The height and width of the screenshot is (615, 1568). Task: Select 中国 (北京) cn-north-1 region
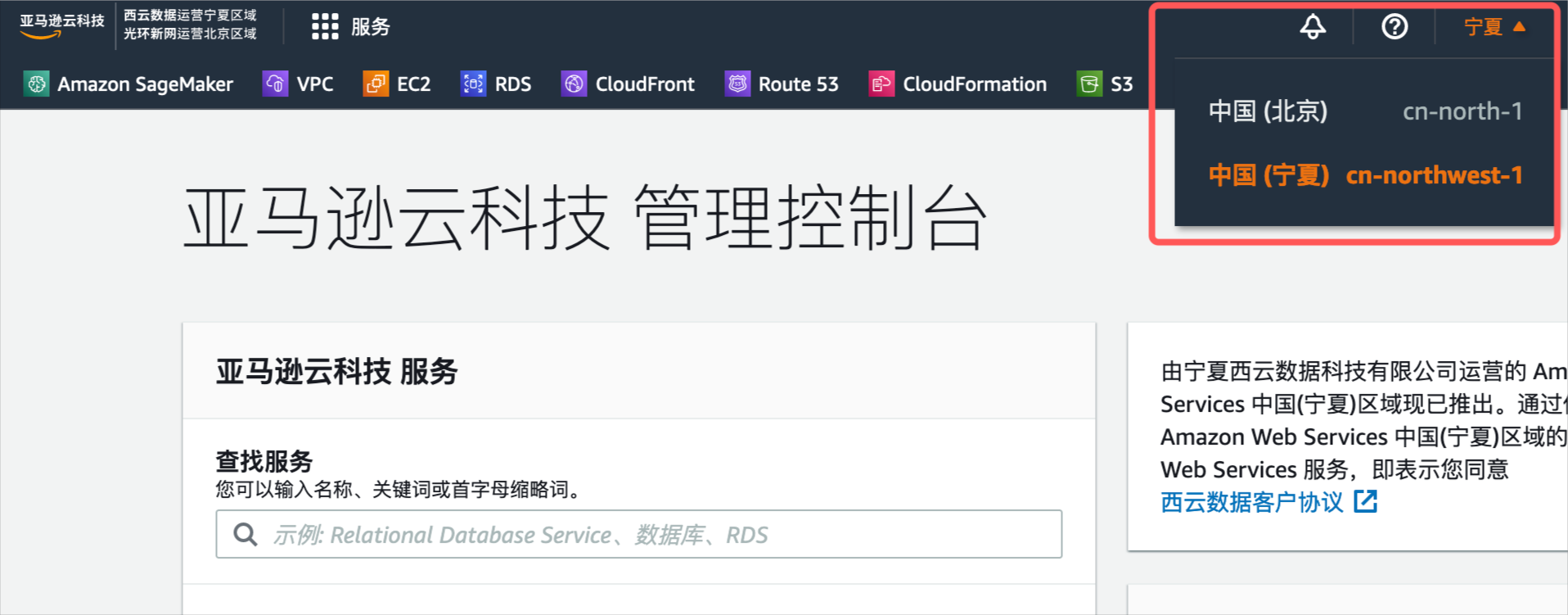[x=1365, y=111]
